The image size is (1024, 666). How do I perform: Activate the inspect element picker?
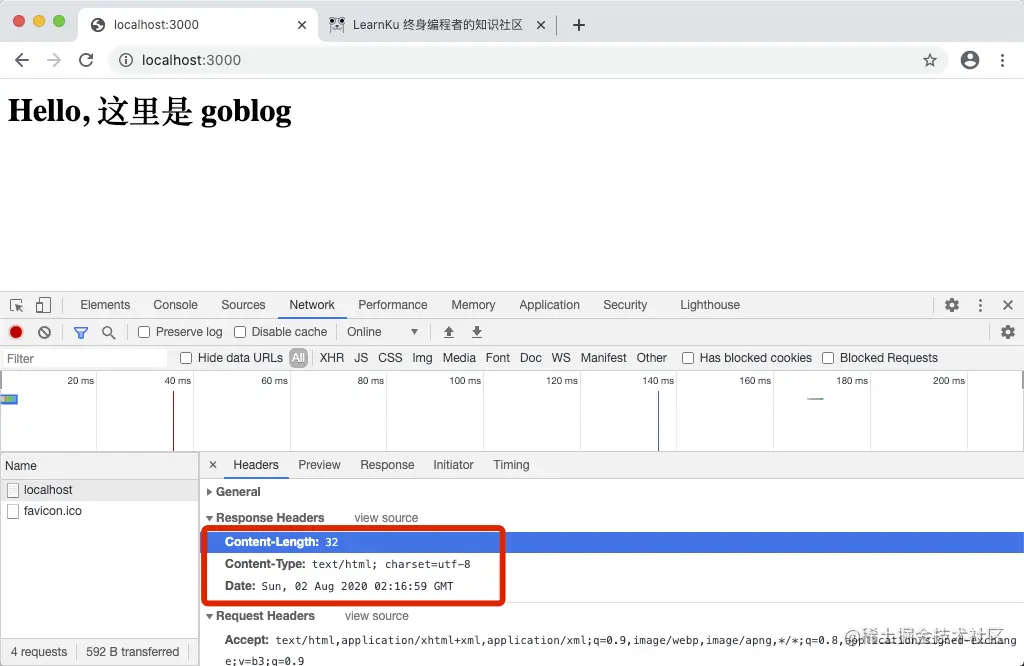[x=16, y=305]
